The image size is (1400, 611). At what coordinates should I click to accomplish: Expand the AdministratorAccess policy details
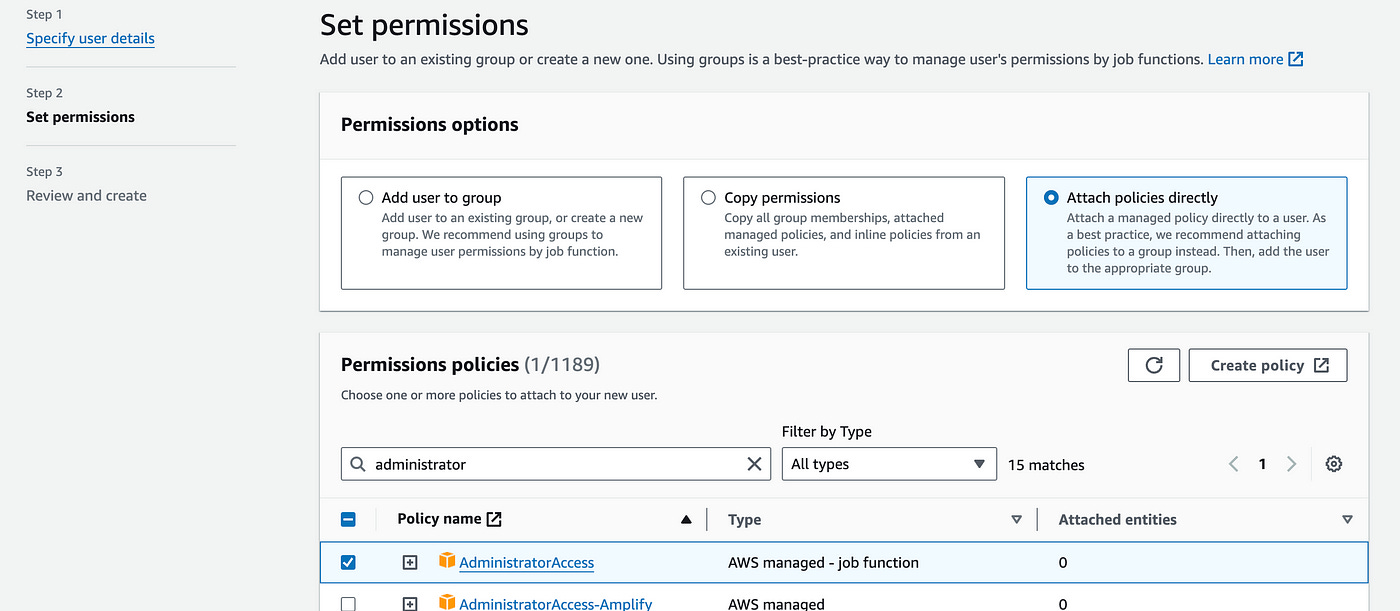pyautogui.click(x=410, y=562)
